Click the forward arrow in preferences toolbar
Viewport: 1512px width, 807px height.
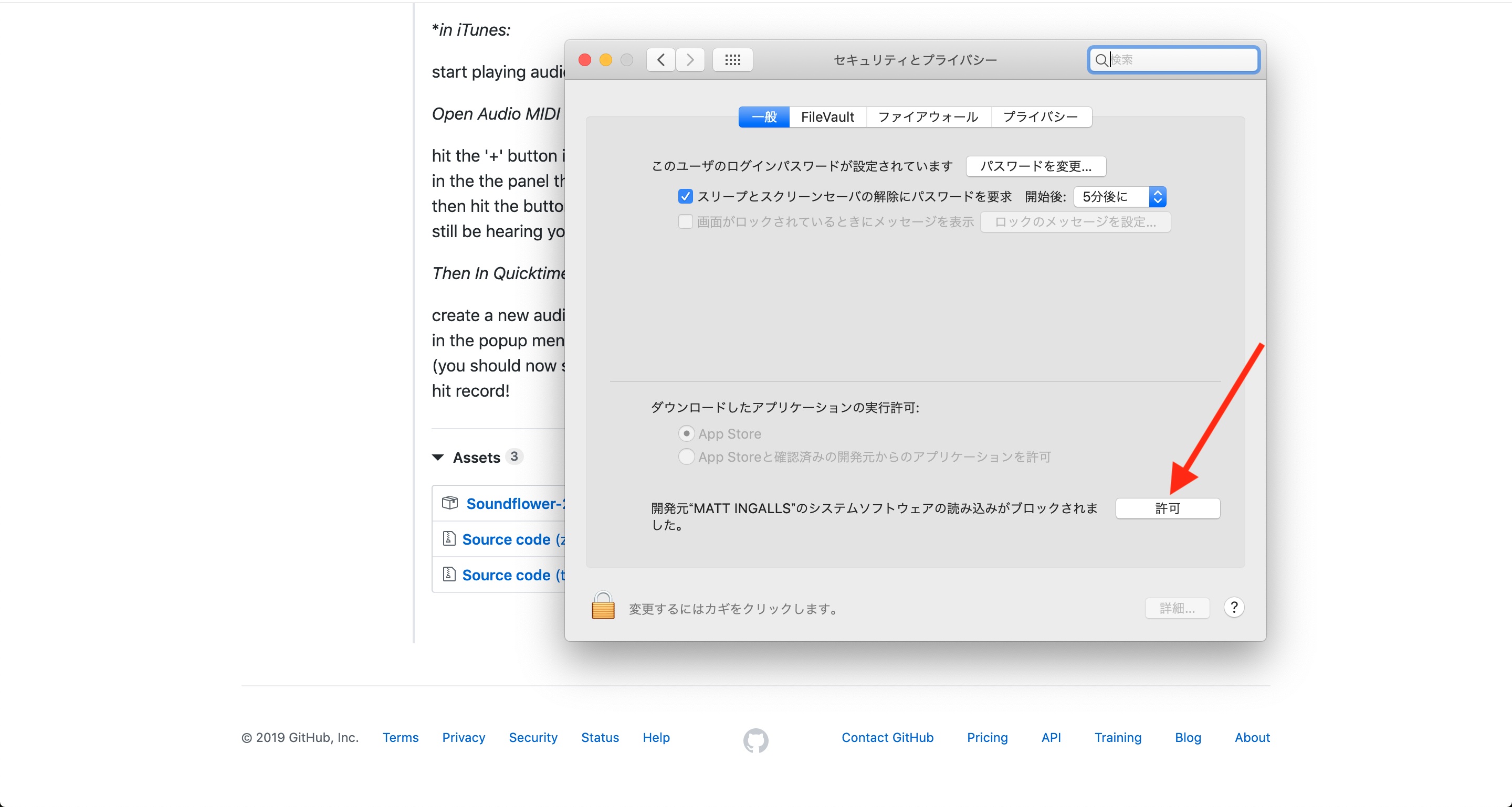coord(690,60)
